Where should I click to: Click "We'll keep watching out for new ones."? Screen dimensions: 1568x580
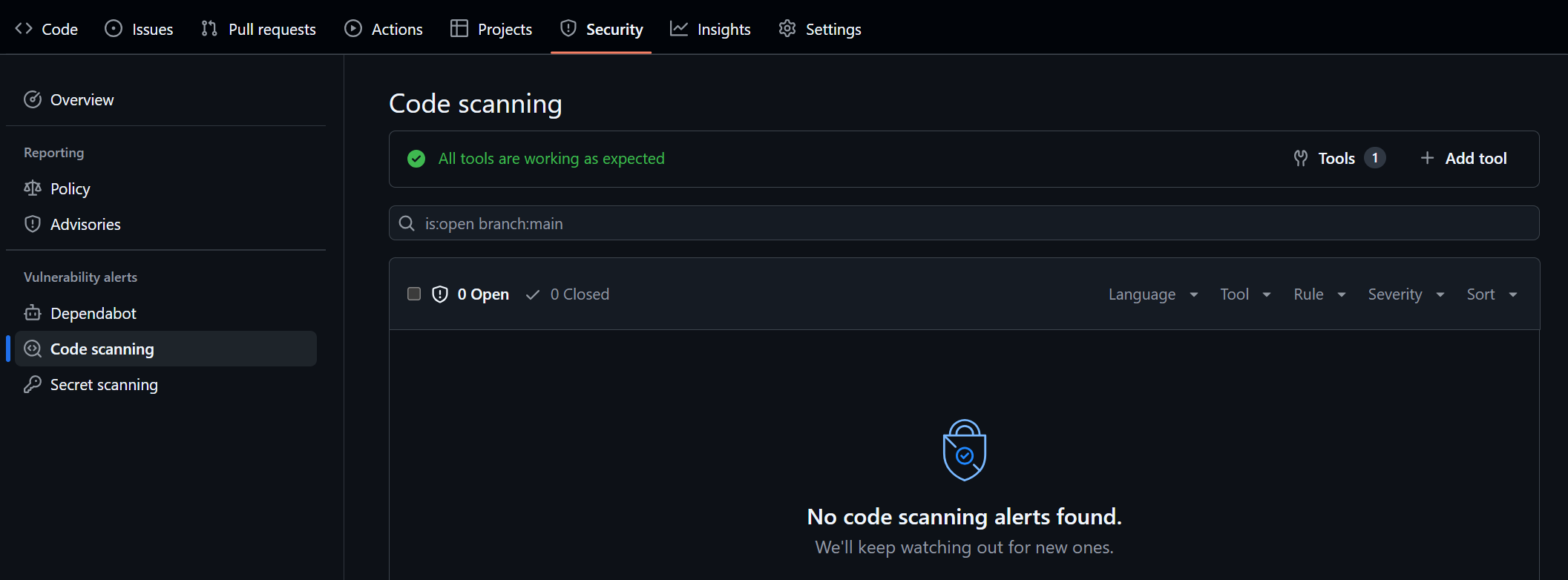coord(964,547)
